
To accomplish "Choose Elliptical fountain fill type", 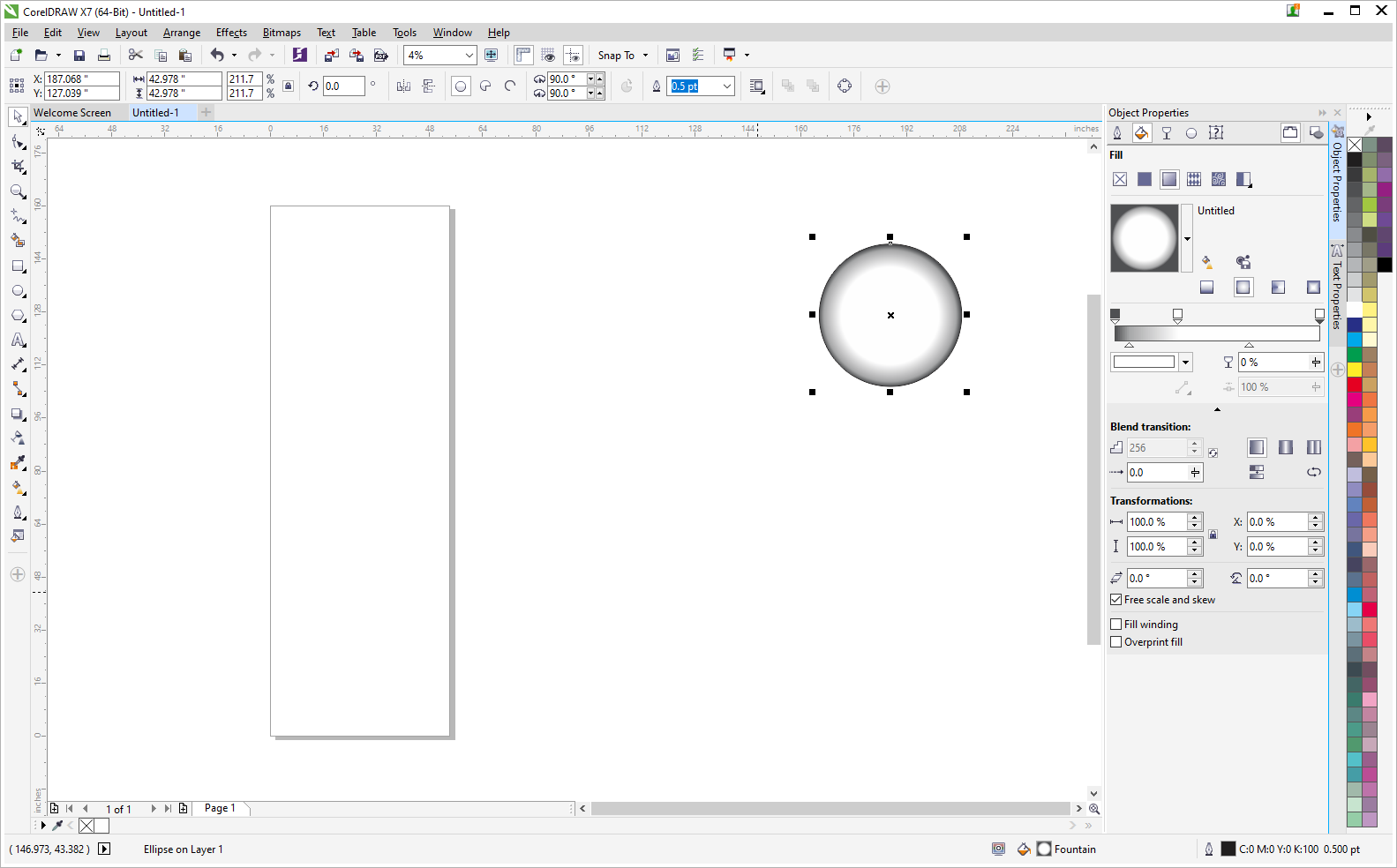I will [1243, 287].
